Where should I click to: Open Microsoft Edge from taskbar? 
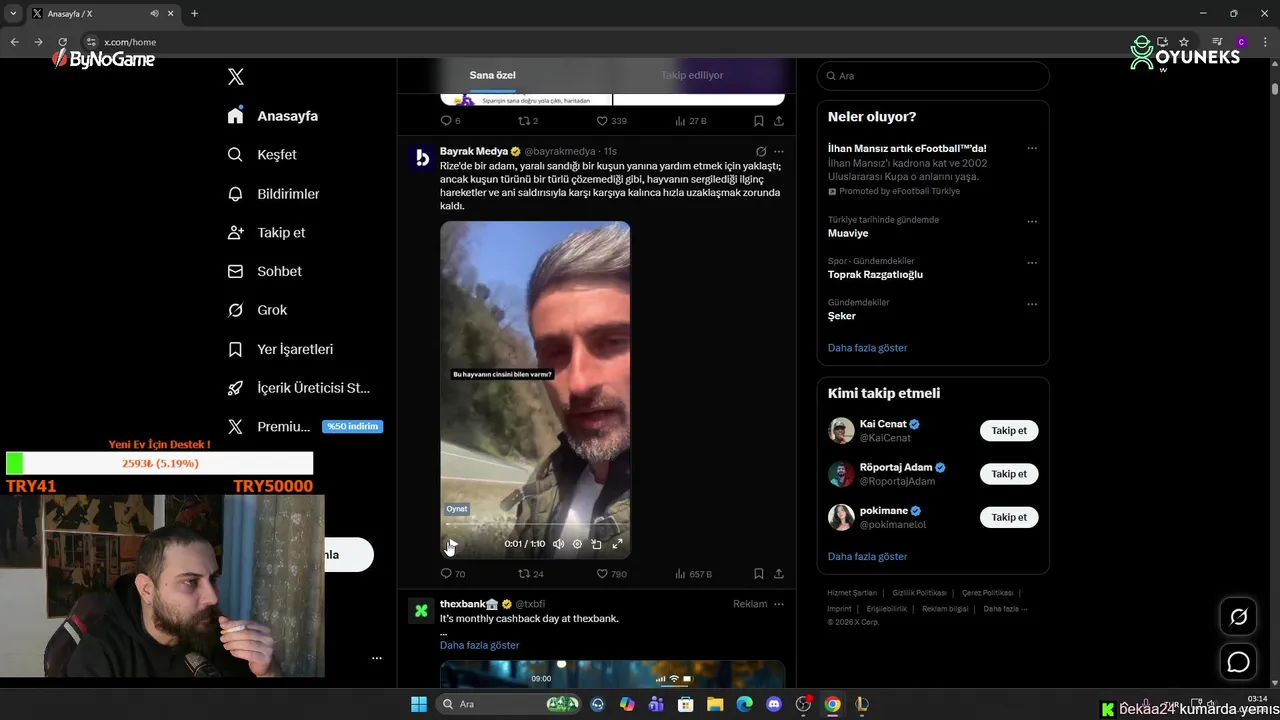tap(744, 704)
